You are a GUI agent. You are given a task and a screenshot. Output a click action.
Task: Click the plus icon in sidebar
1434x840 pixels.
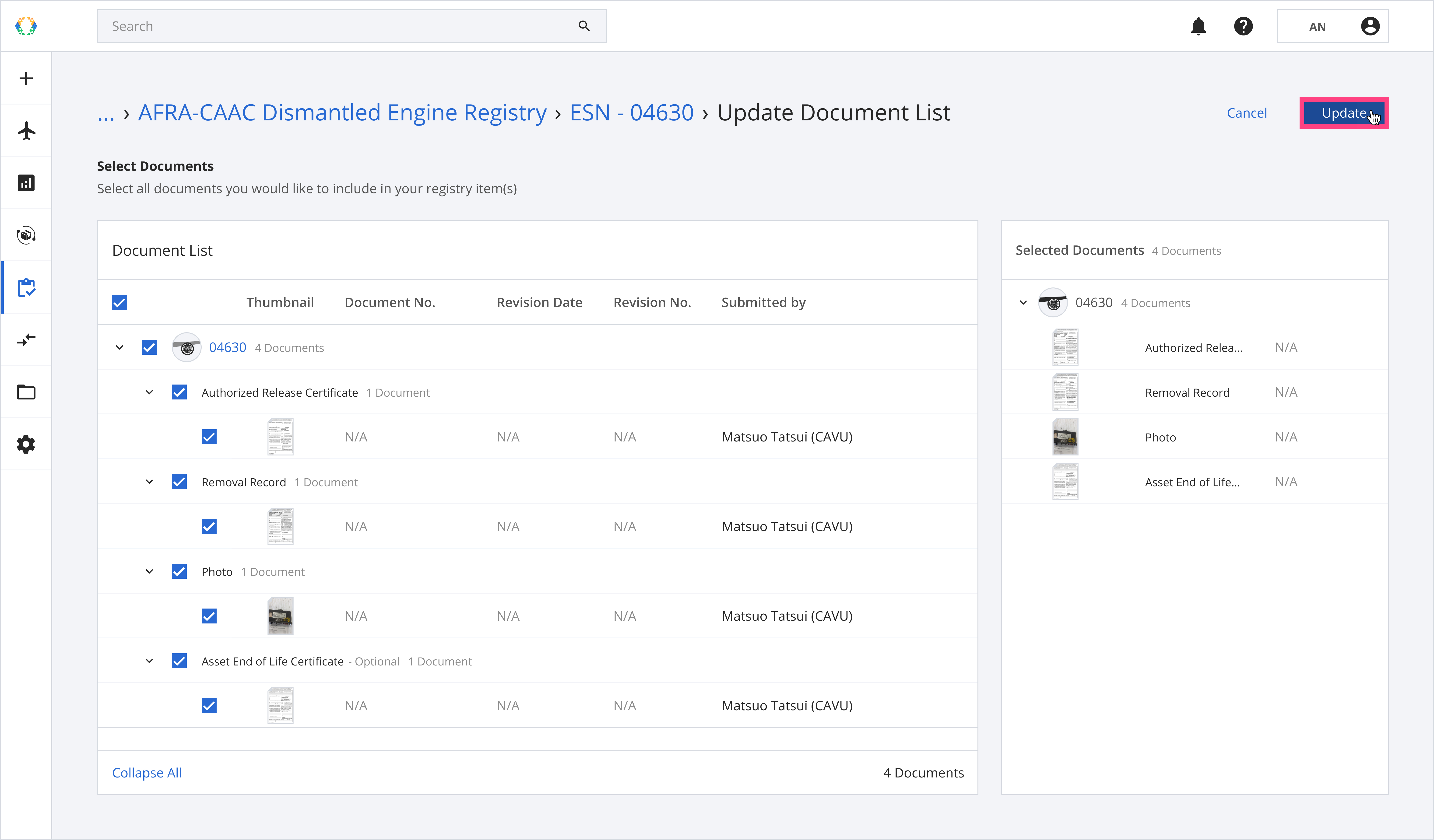(x=26, y=78)
